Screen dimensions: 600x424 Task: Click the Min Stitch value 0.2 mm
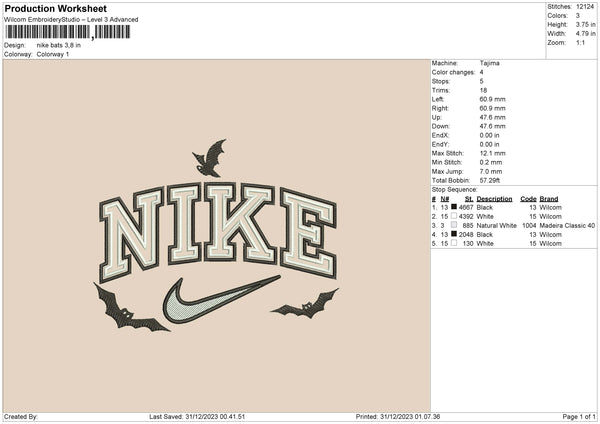point(491,162)
